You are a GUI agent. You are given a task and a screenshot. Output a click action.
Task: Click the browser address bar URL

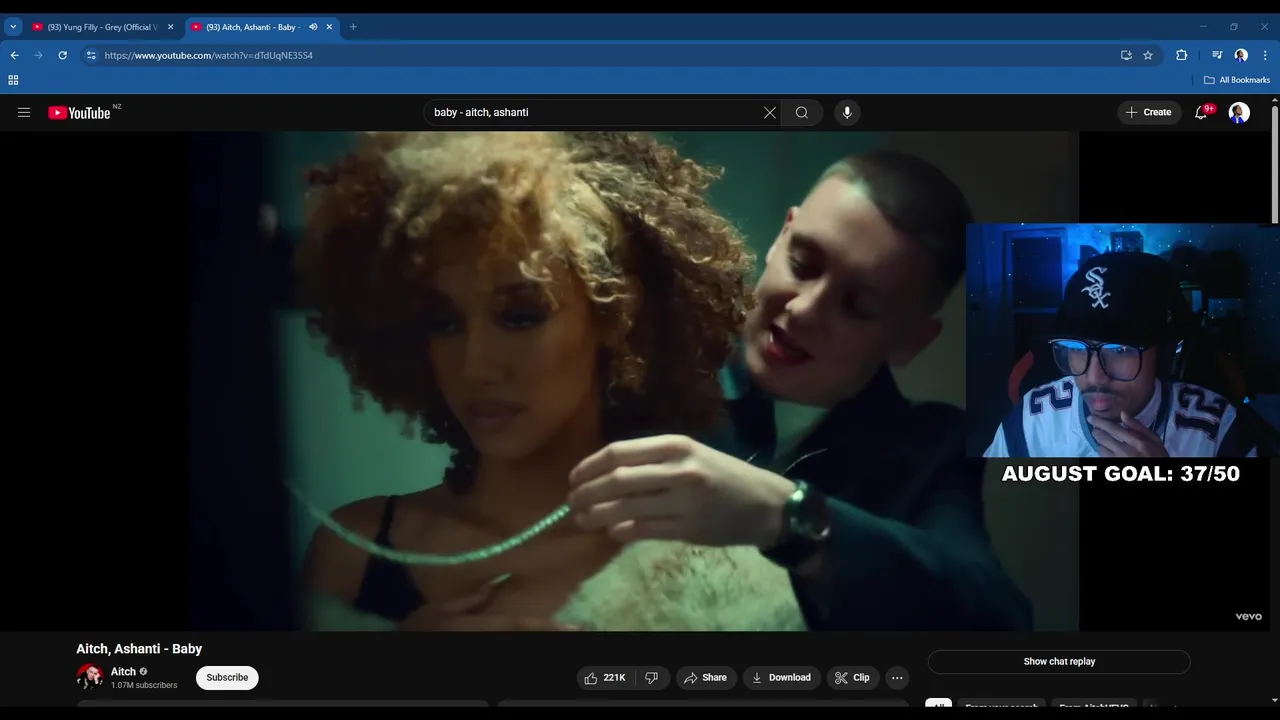pyautogui.click(x=209, y=56)
